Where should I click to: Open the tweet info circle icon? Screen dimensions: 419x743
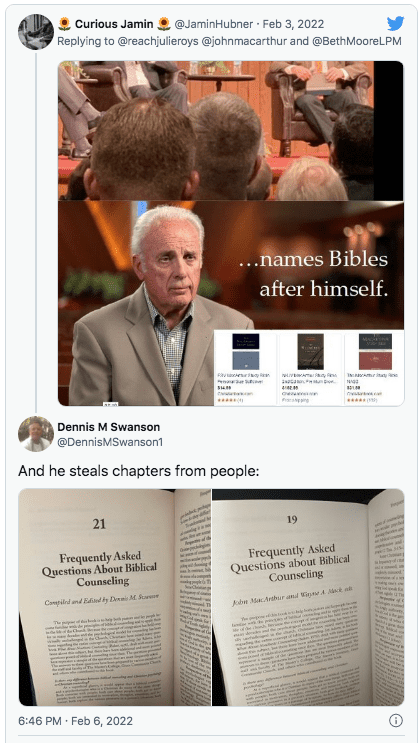click(395, 721)
